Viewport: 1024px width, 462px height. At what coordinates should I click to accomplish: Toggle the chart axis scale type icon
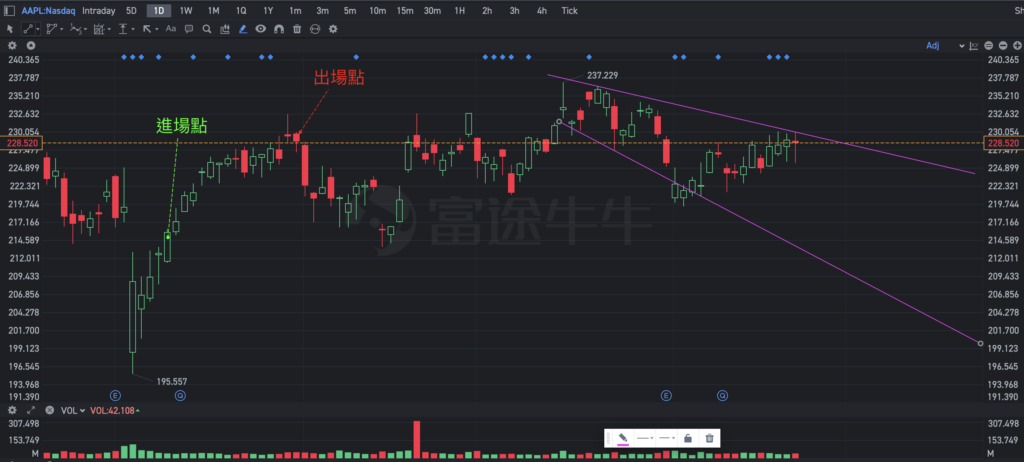(974, 46)
